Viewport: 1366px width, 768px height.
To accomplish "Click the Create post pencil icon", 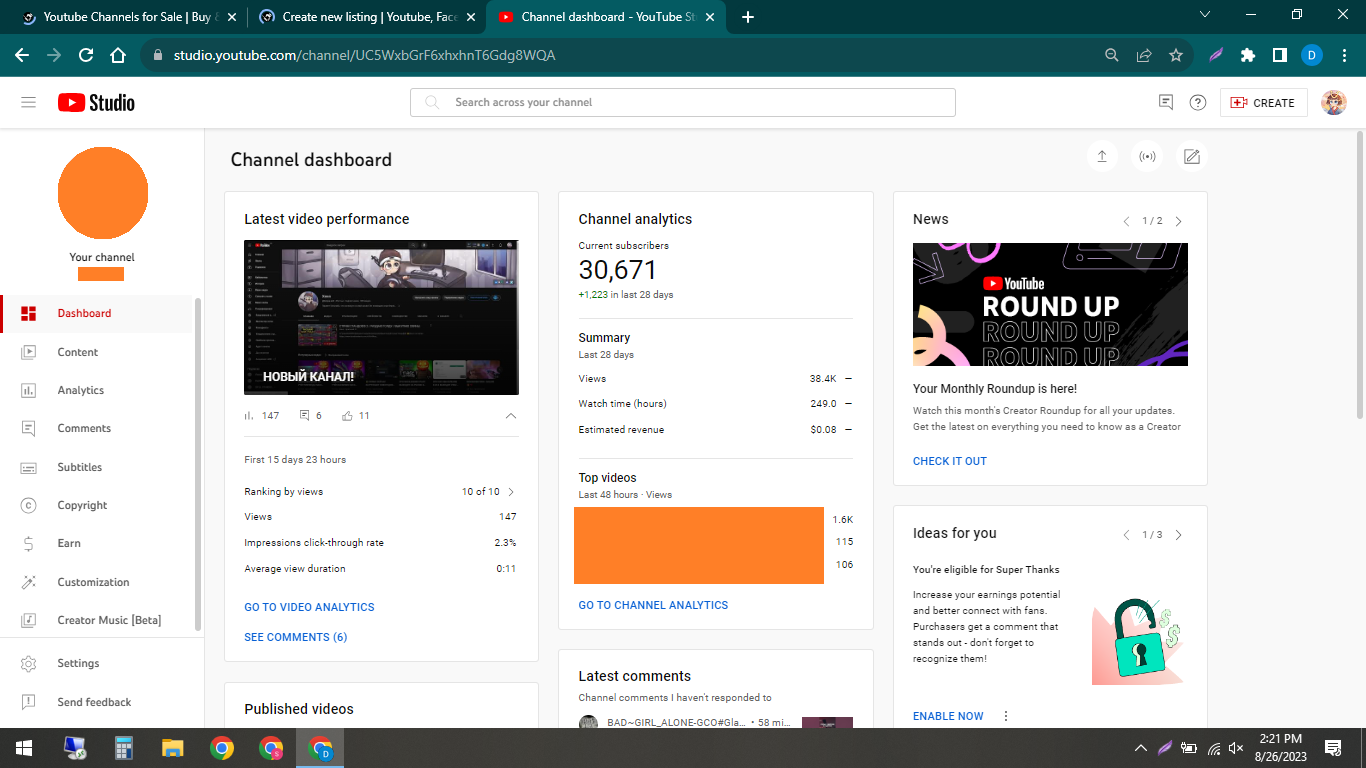I will tap(1192, 157).
